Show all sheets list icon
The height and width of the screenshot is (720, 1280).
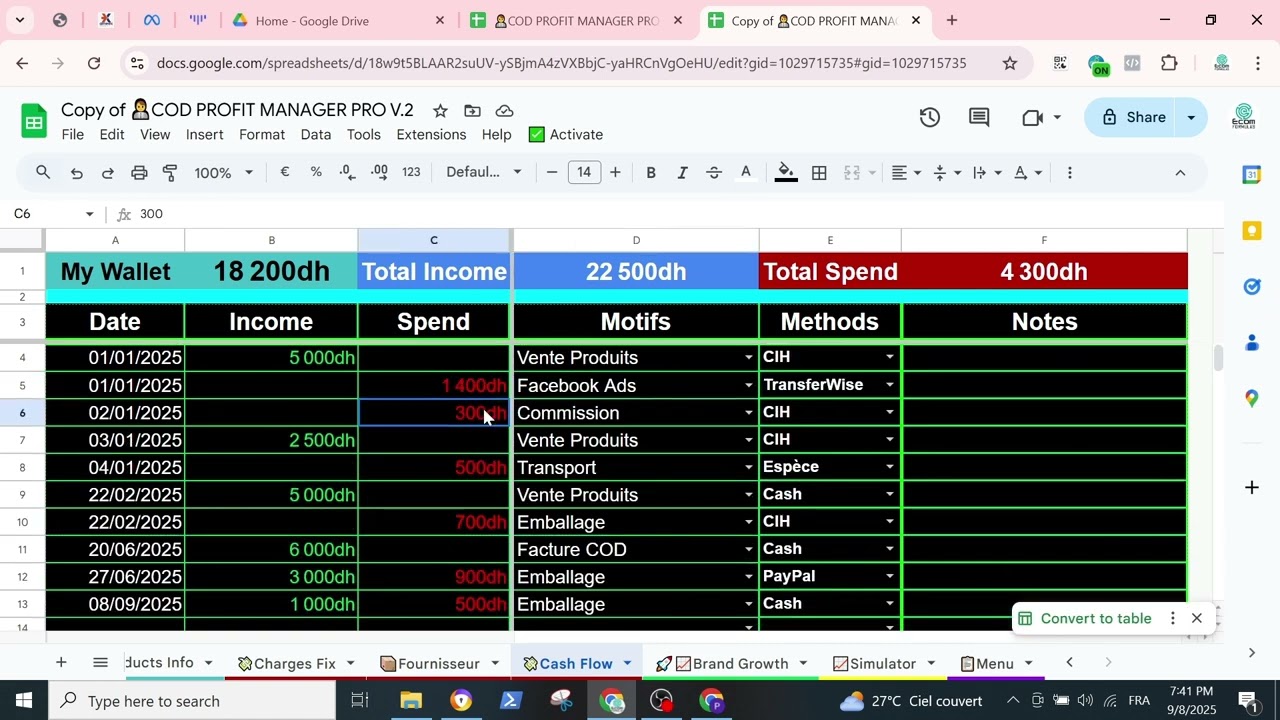point(100,663)
